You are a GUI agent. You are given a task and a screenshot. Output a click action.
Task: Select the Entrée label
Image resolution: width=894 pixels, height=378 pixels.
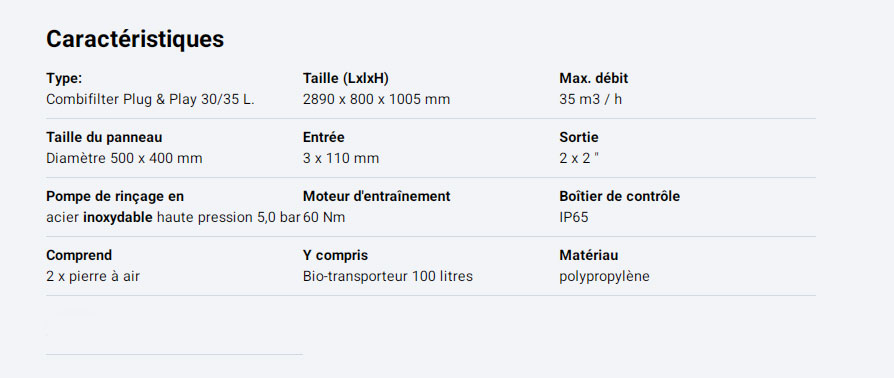[323, 137]
